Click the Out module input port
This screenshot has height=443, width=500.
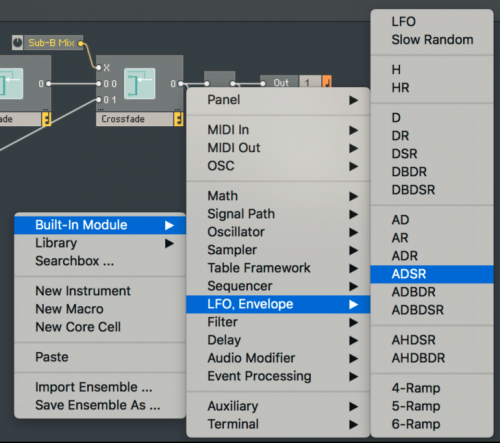[x=263, y=83]
